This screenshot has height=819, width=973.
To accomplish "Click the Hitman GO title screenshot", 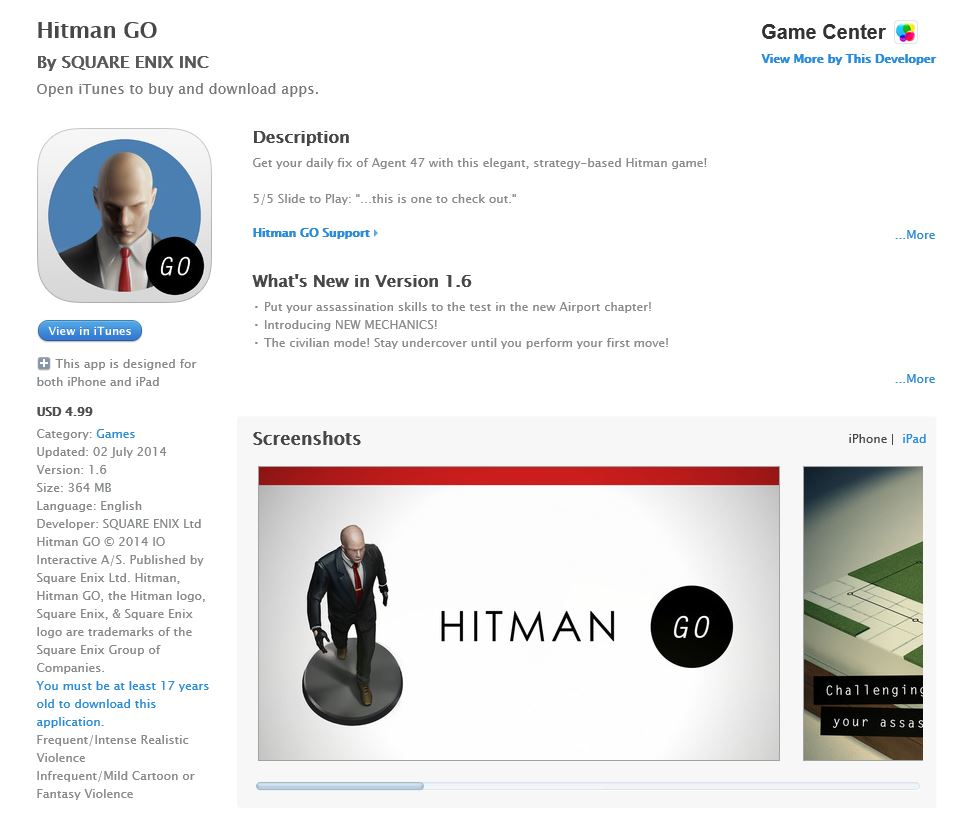I will point(519,614).
